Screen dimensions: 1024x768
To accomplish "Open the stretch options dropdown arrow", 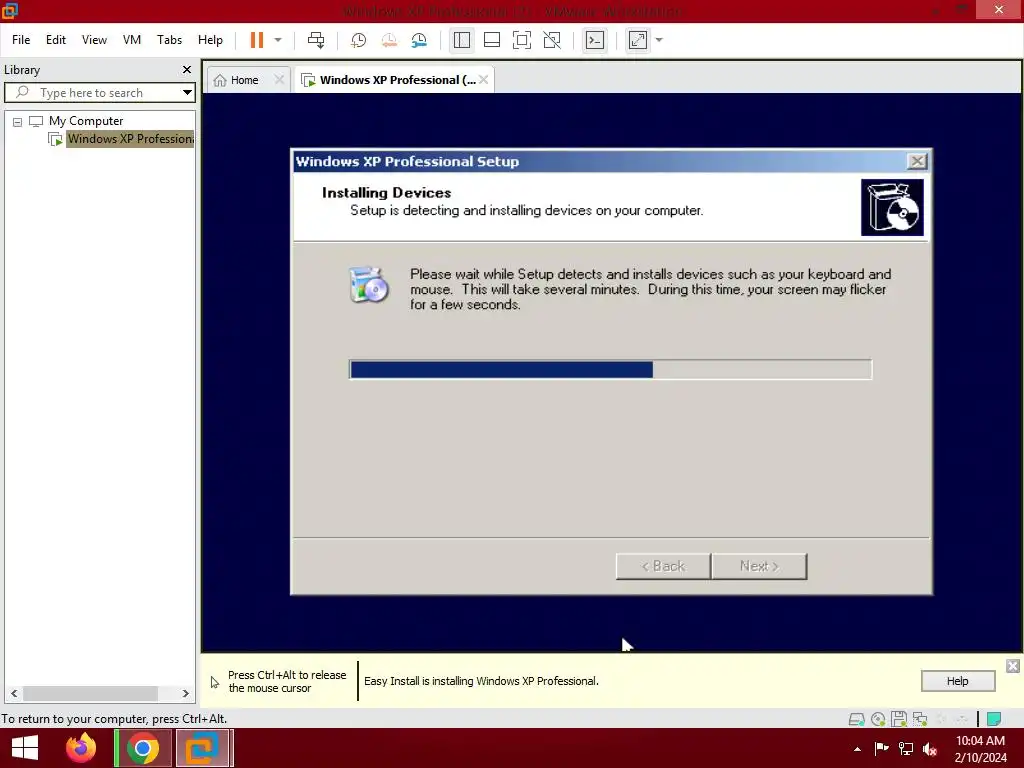I will (x=659, y=40).
